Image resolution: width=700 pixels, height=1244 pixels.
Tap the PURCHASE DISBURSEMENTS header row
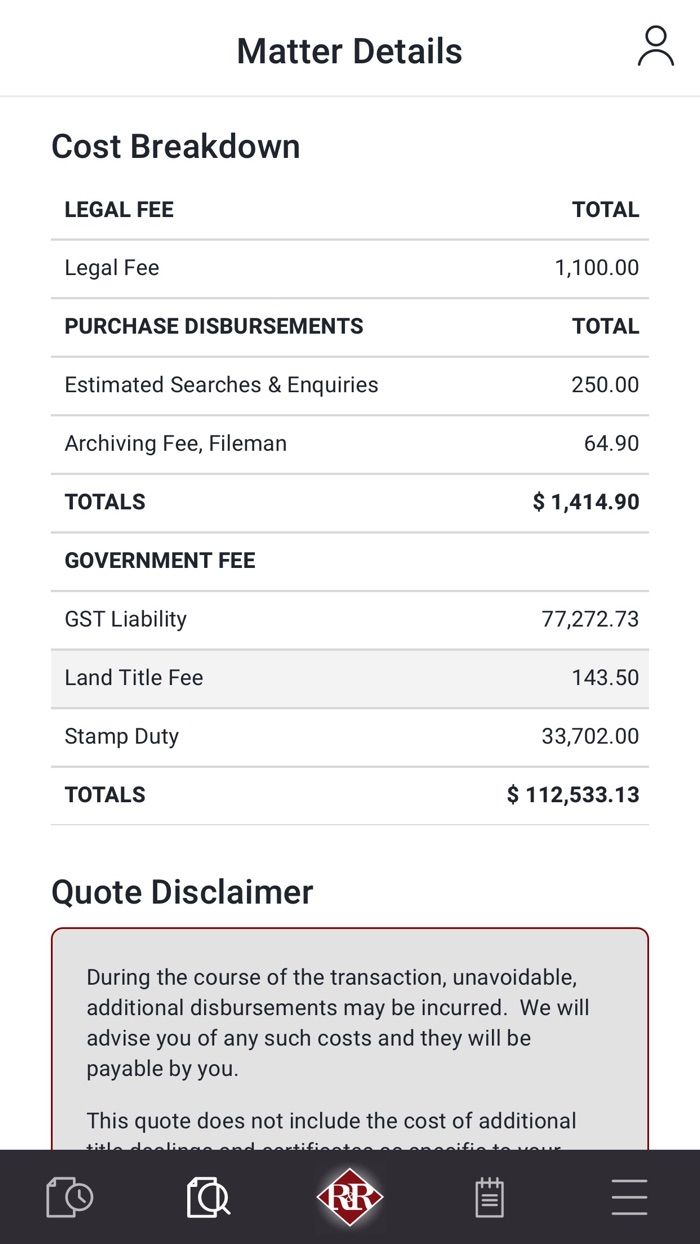(350, 326)
